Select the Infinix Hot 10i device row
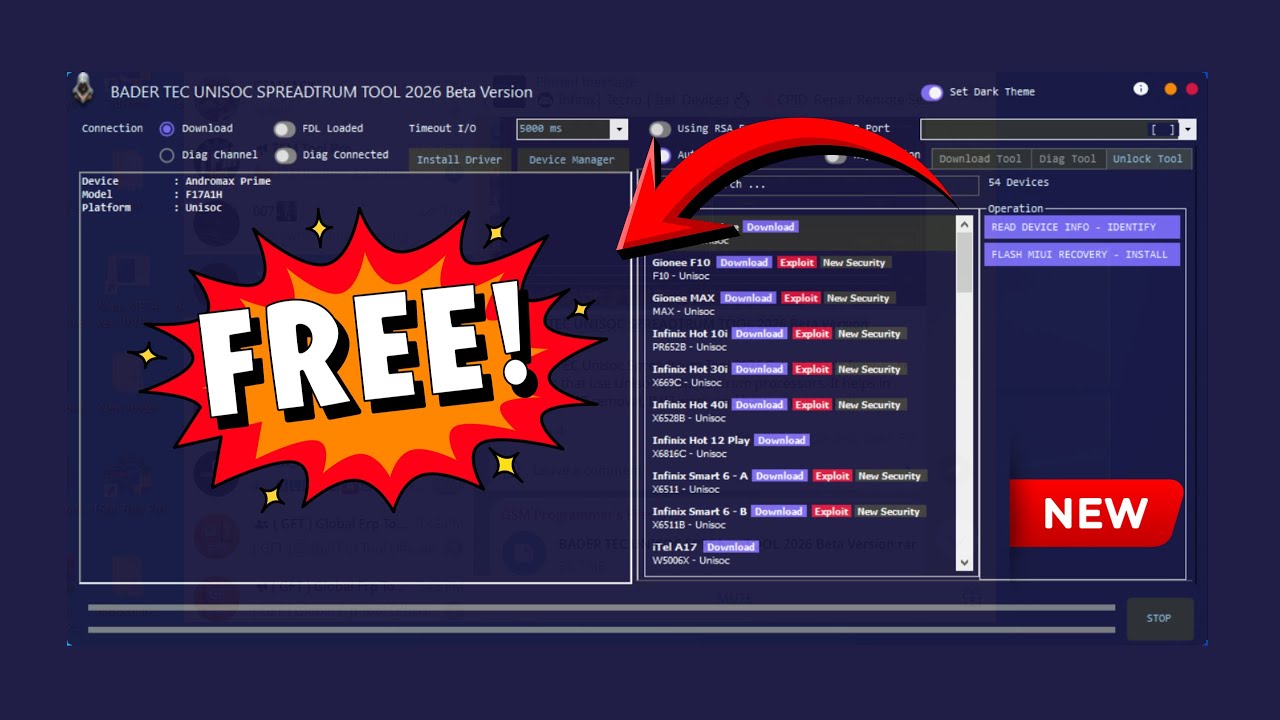 point(801,340)
